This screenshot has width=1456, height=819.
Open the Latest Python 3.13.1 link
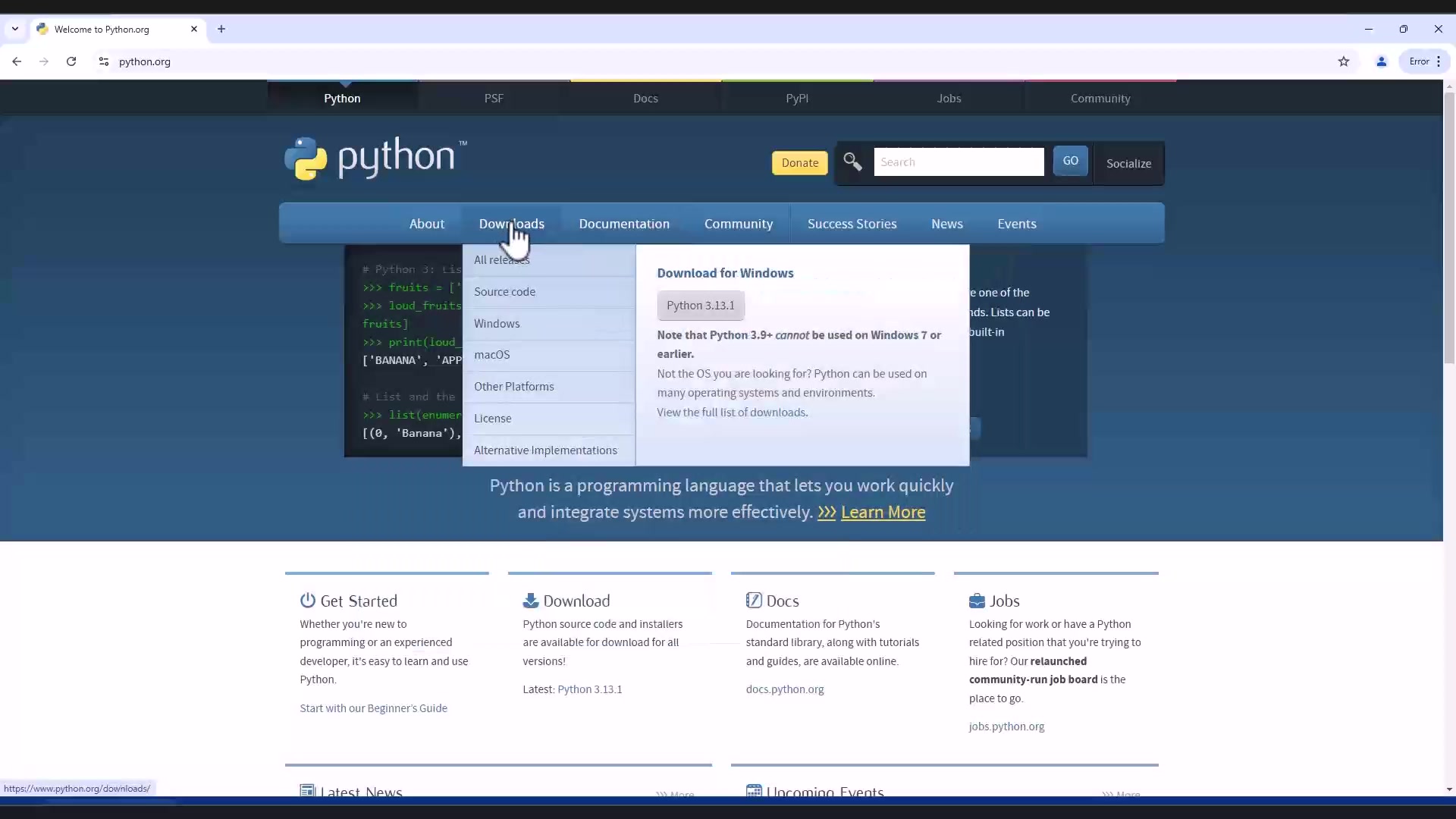pyautogui.click(x=589, y=689)
